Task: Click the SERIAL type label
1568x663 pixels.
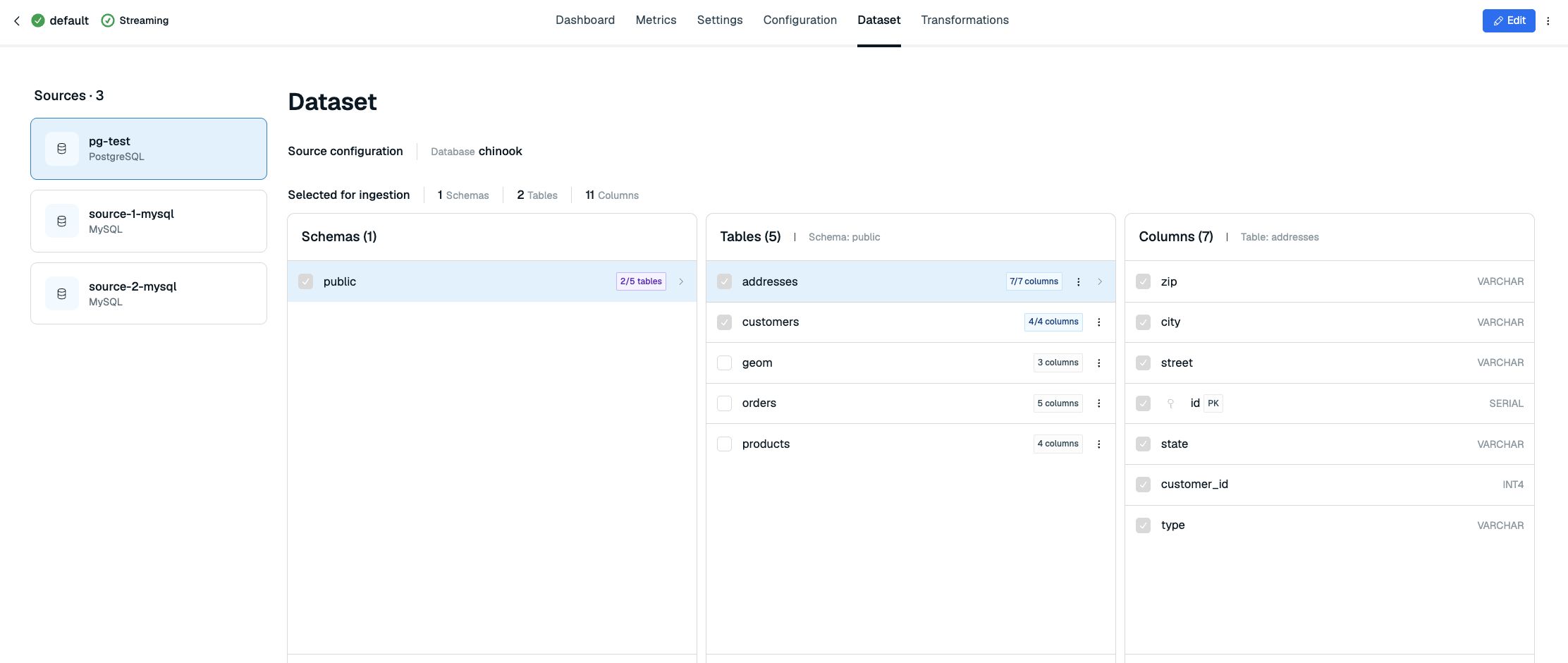Action: [1507, 403]
